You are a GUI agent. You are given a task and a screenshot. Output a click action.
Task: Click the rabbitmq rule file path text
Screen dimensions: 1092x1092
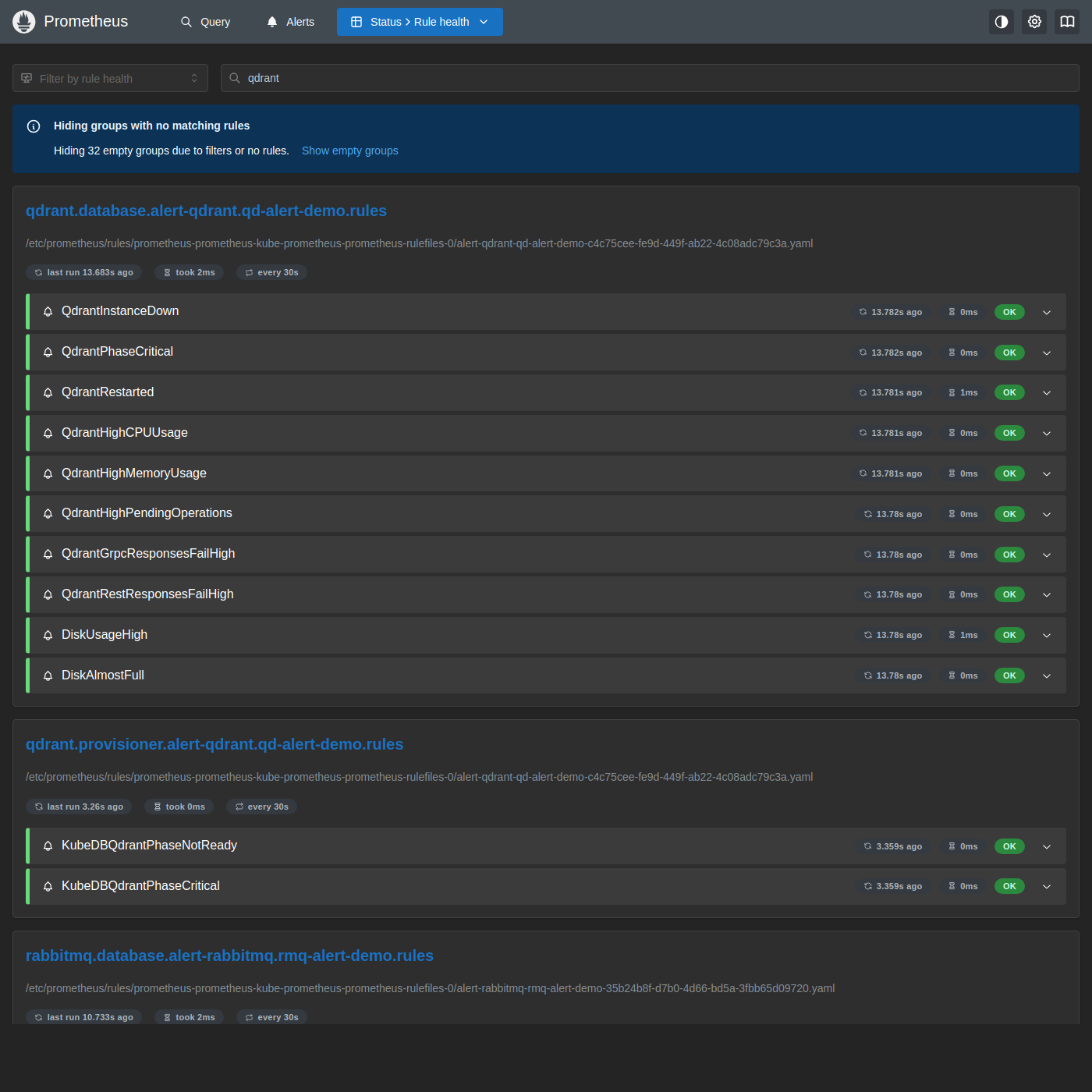pyautogui.click(x=431, y=988)
